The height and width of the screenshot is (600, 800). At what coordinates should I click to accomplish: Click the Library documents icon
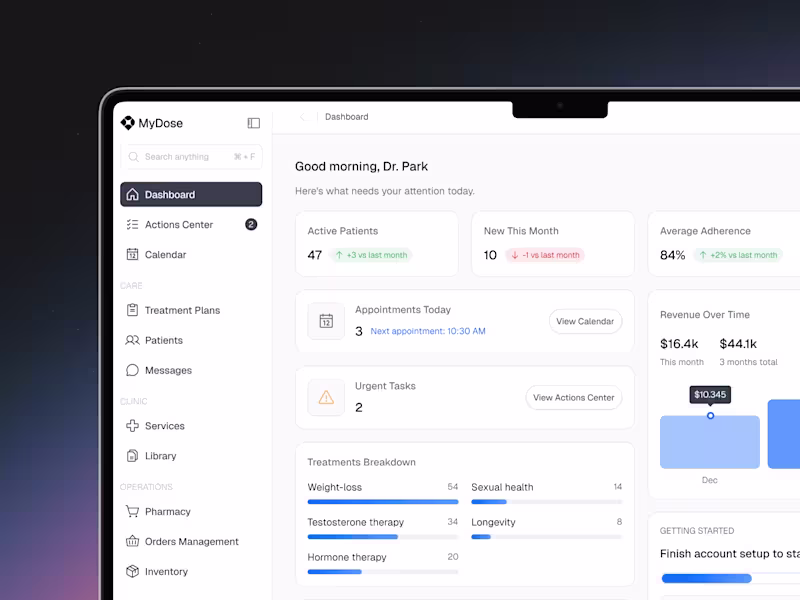tap(132, 456)
